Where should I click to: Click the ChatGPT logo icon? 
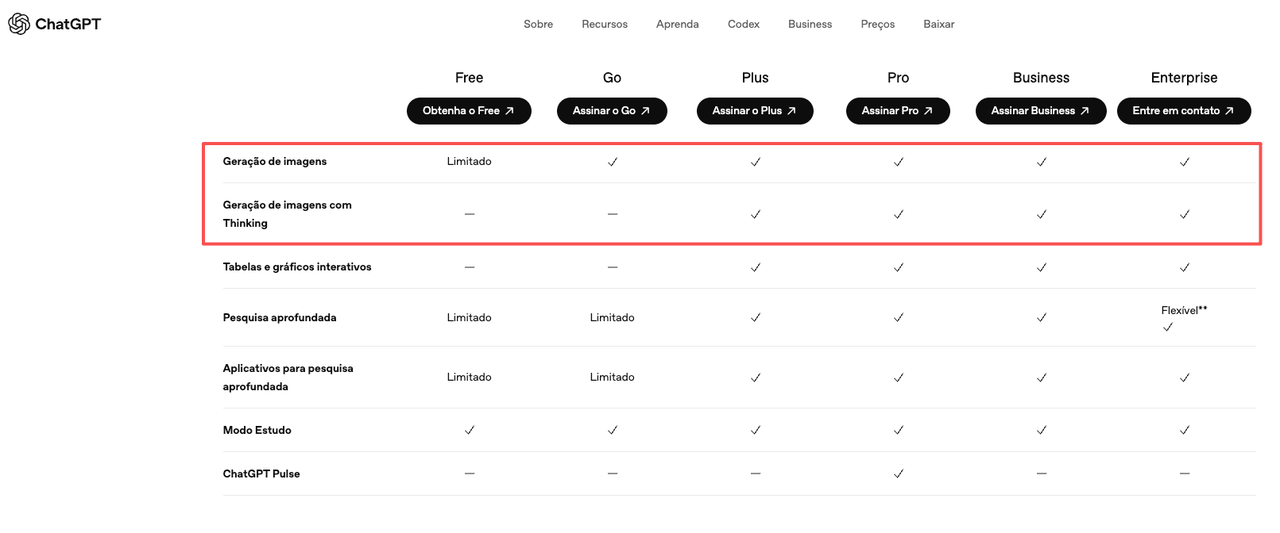[x=19, y=24]
